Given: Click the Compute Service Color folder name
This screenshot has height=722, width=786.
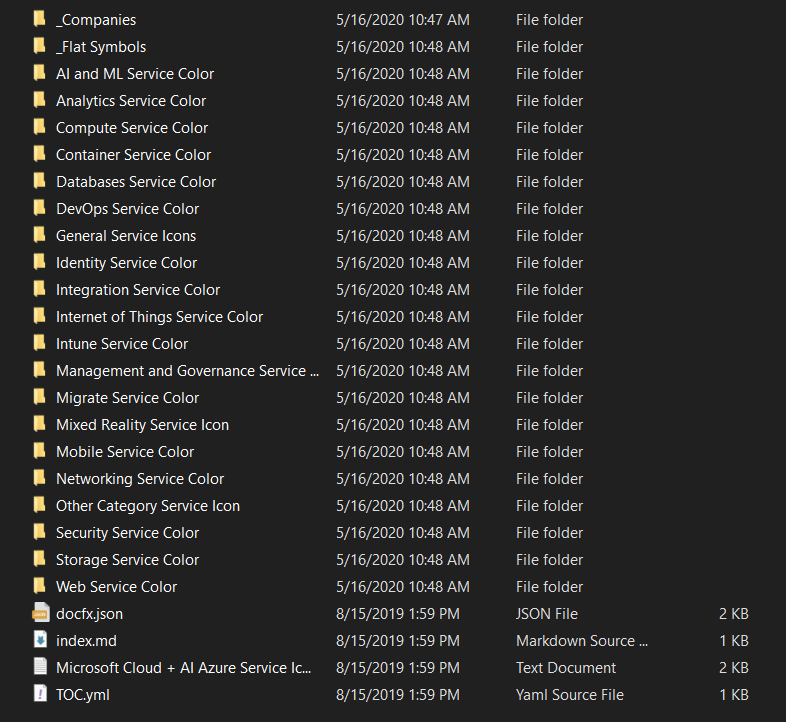Looking at the screenshot, I should [x=131, y=128].
